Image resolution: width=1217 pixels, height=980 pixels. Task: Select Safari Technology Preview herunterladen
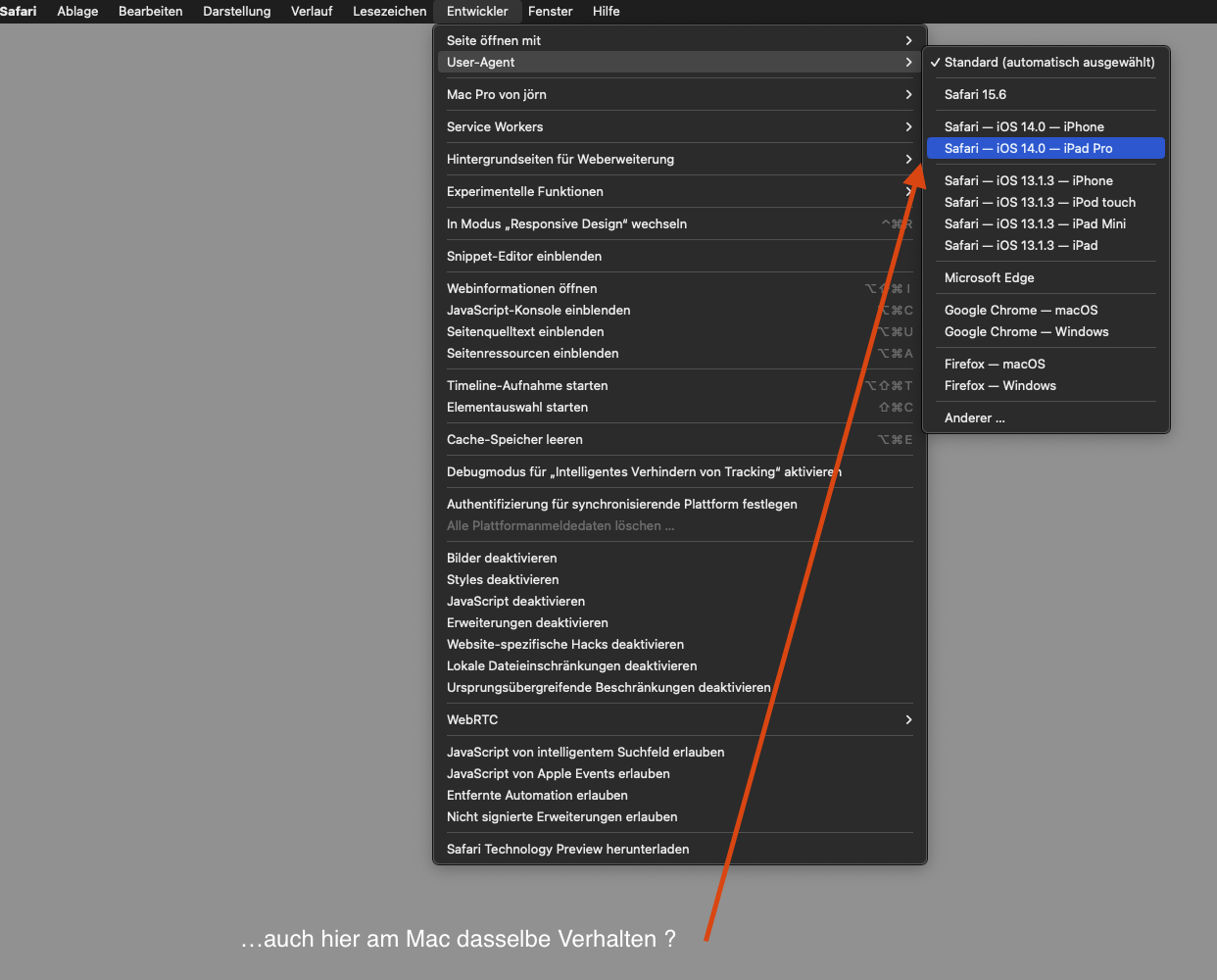coord(680,849)
